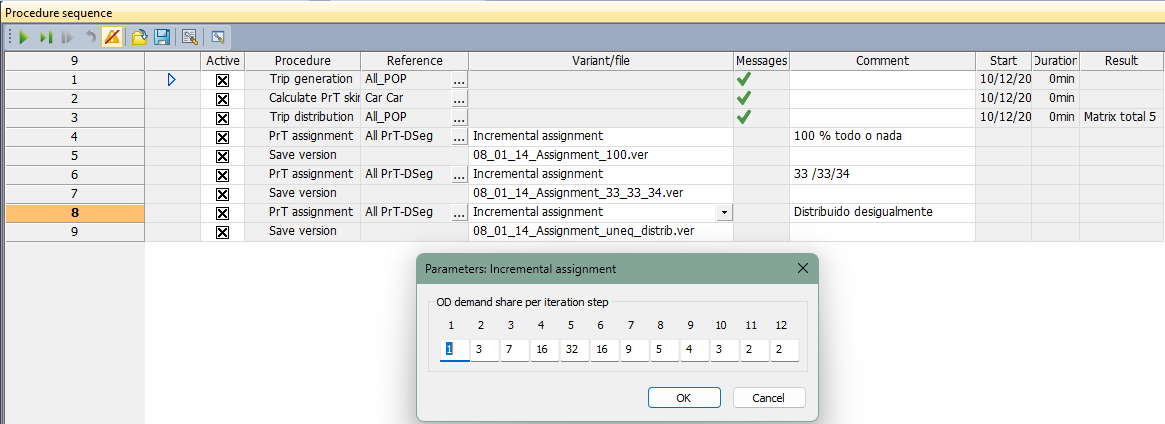Click the Procedure column header

tap(302, 61)
